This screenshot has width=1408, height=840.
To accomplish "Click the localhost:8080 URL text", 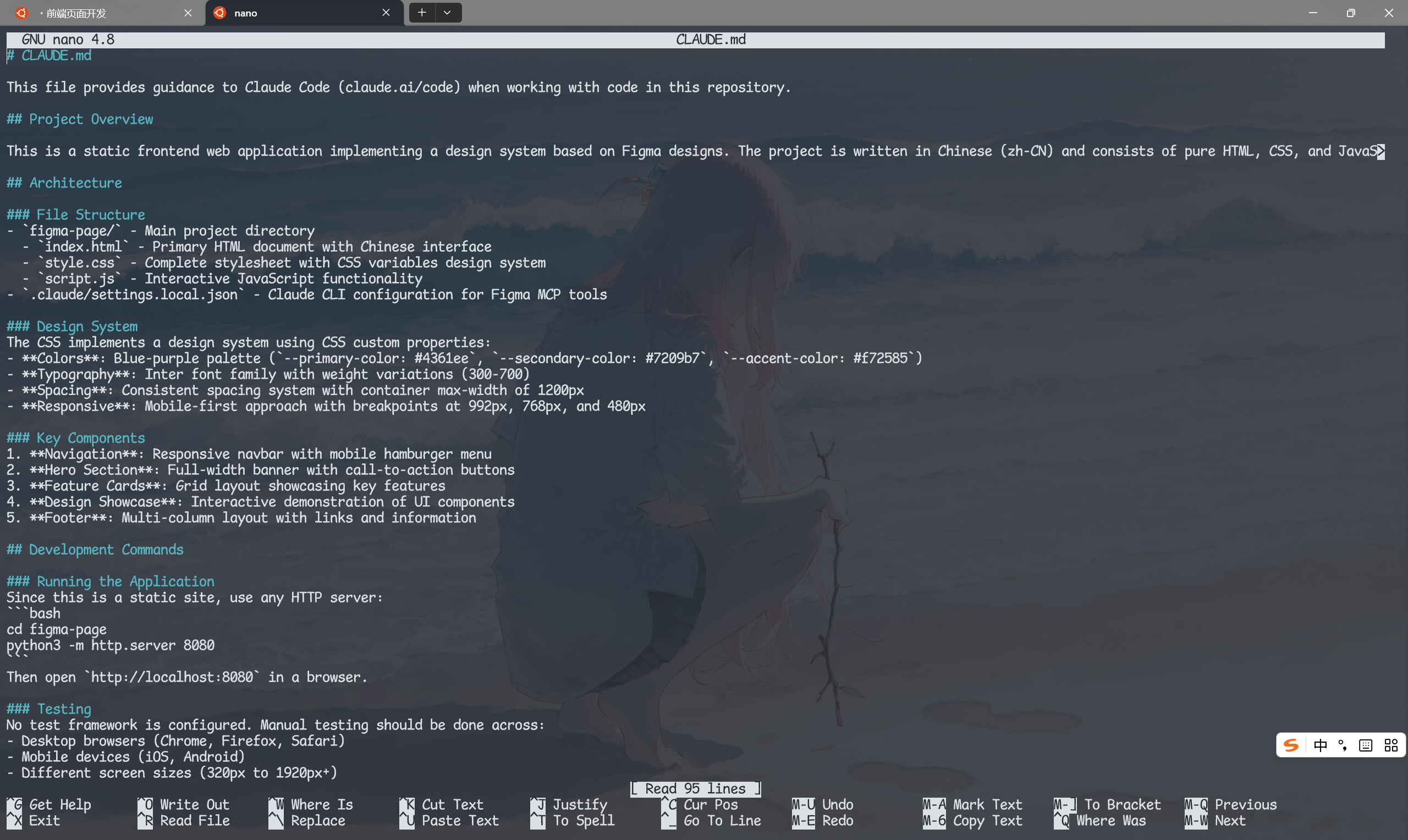I will (172, 677).
